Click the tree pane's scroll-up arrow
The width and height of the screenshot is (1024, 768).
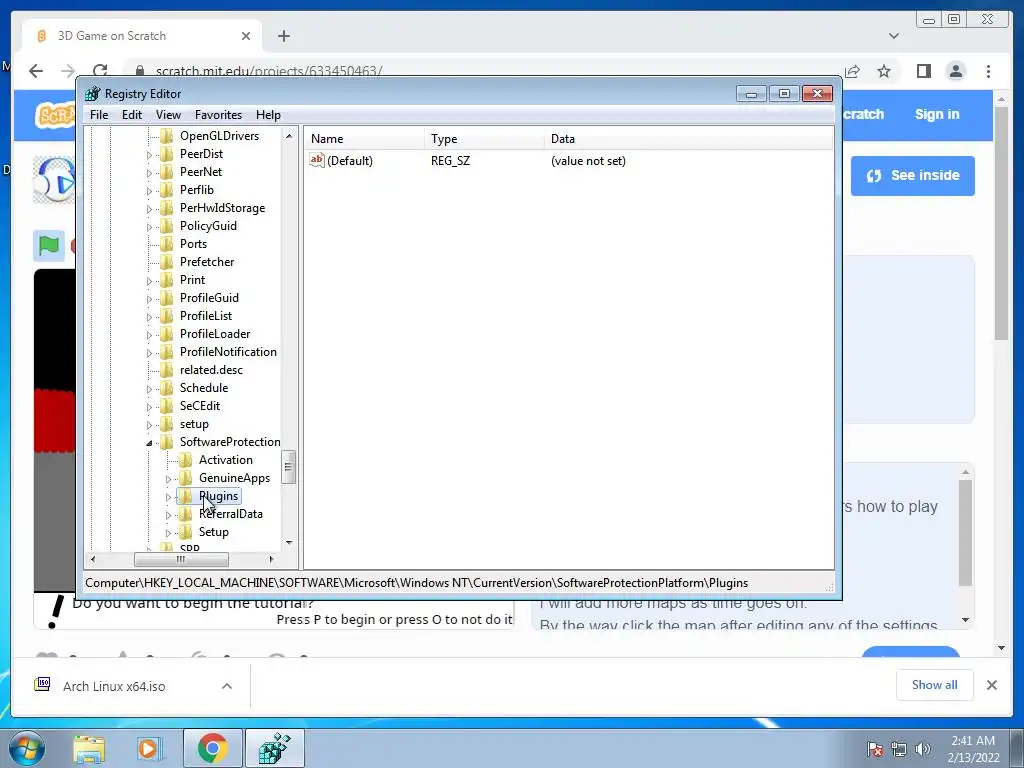coord(289,136)
